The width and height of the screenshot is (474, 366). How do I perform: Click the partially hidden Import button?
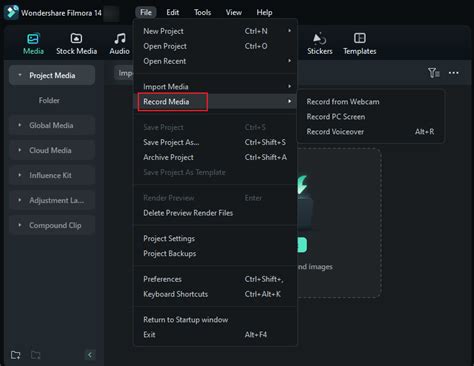(x=124, y=73)
